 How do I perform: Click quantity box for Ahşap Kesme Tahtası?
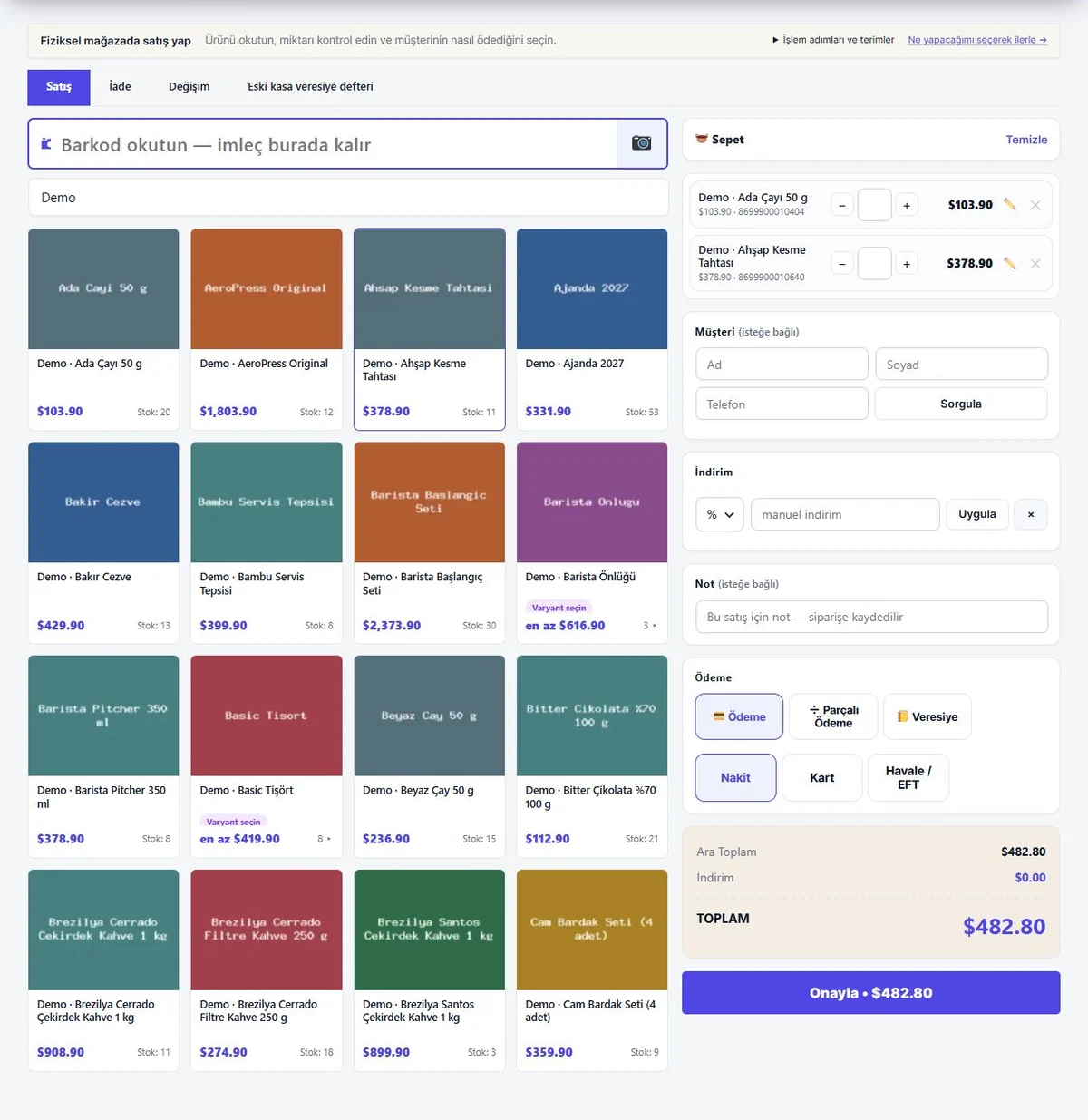pos(874,264)
